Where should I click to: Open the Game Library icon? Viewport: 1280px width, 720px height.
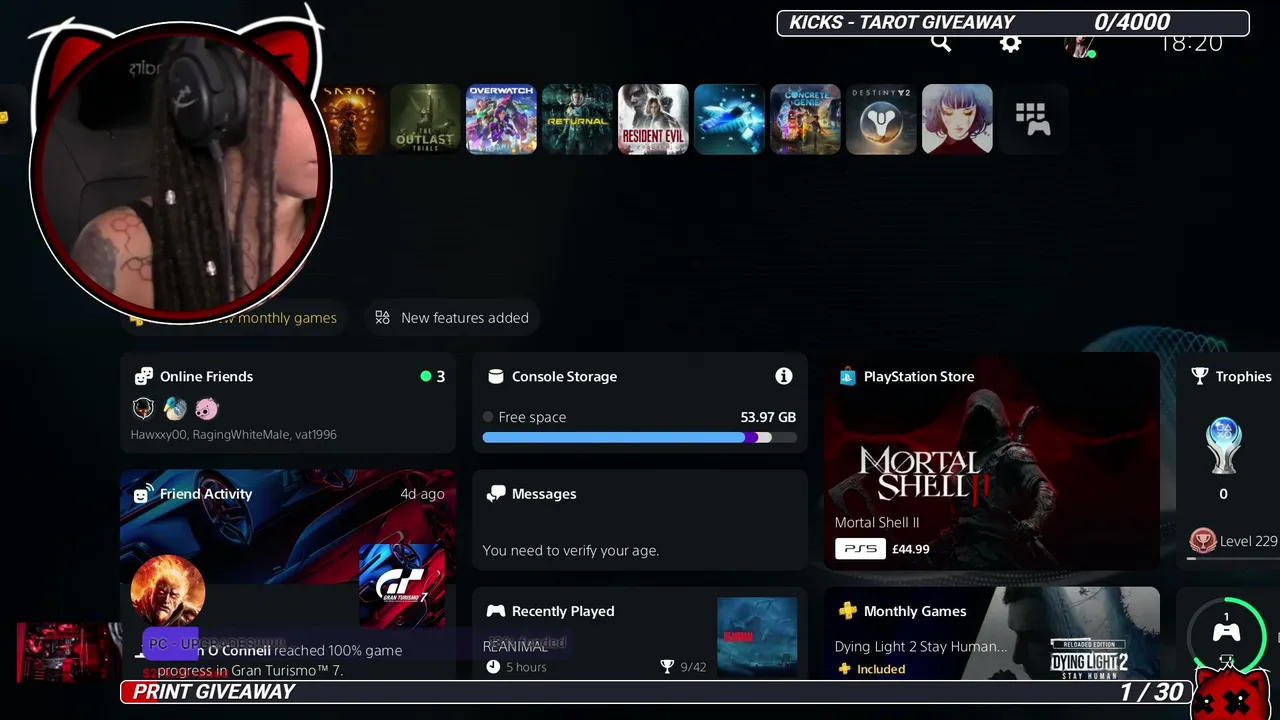(x=1033, y=119)
